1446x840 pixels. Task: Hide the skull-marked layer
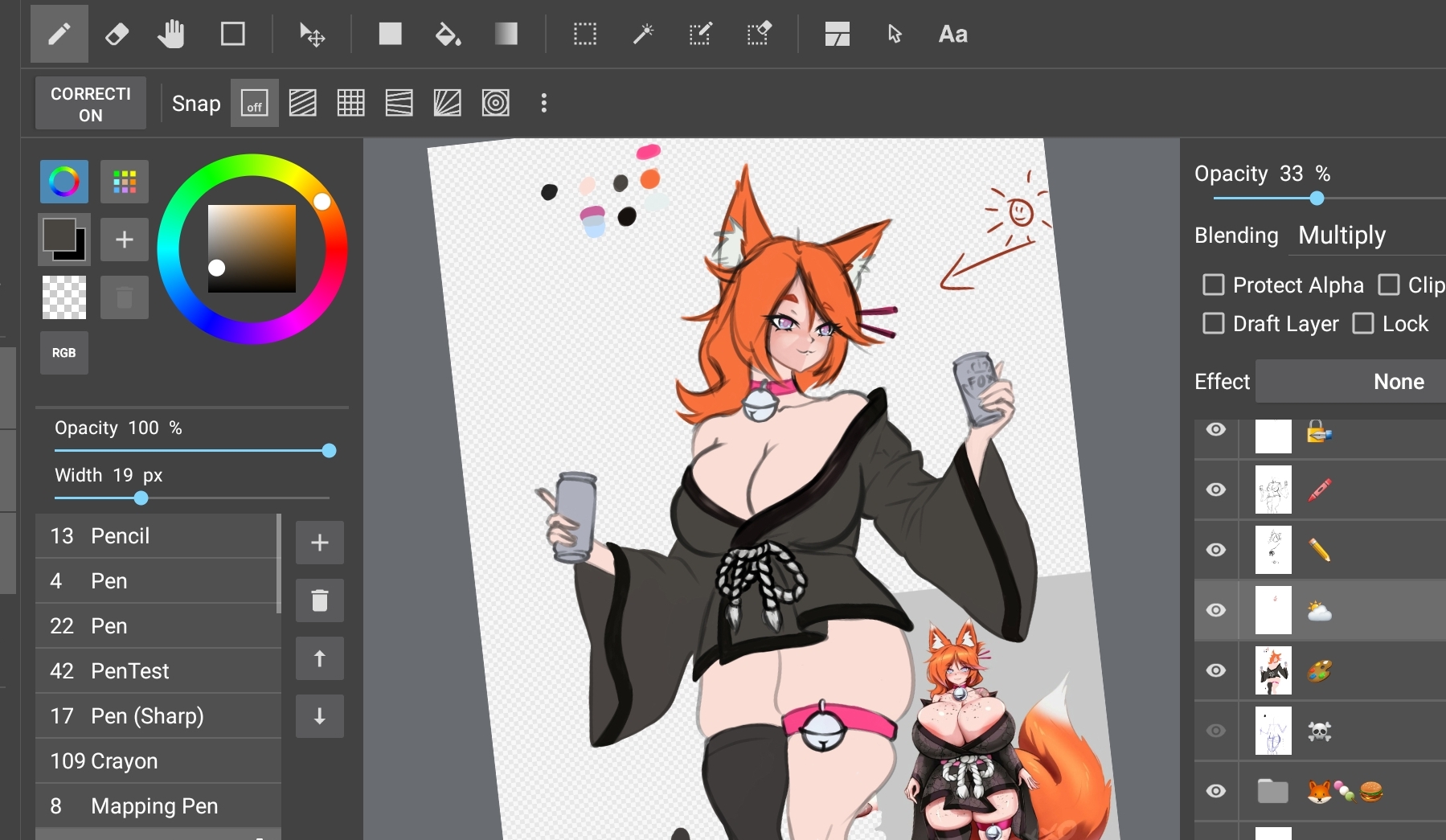click(x=1216, y=731)
